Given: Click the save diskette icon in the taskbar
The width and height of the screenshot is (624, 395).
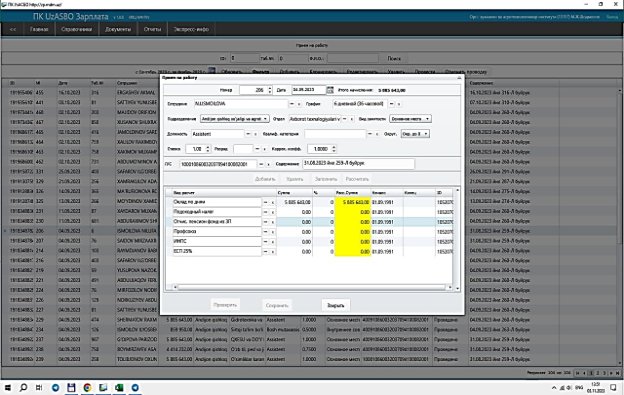Looking at the screenshot, I should click(71, 387).
